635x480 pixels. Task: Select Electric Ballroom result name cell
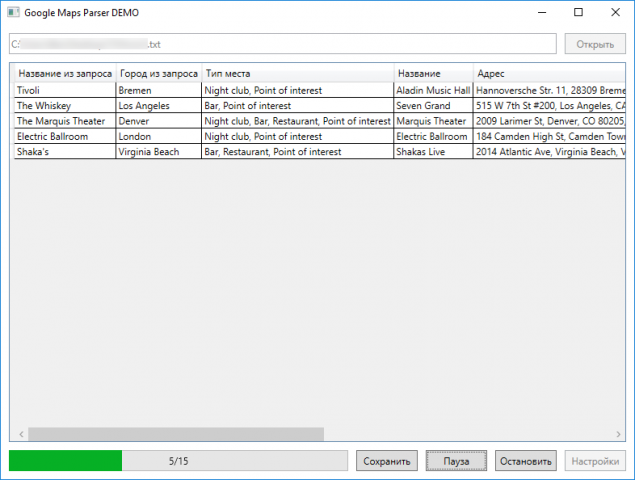tap(433, 136)
